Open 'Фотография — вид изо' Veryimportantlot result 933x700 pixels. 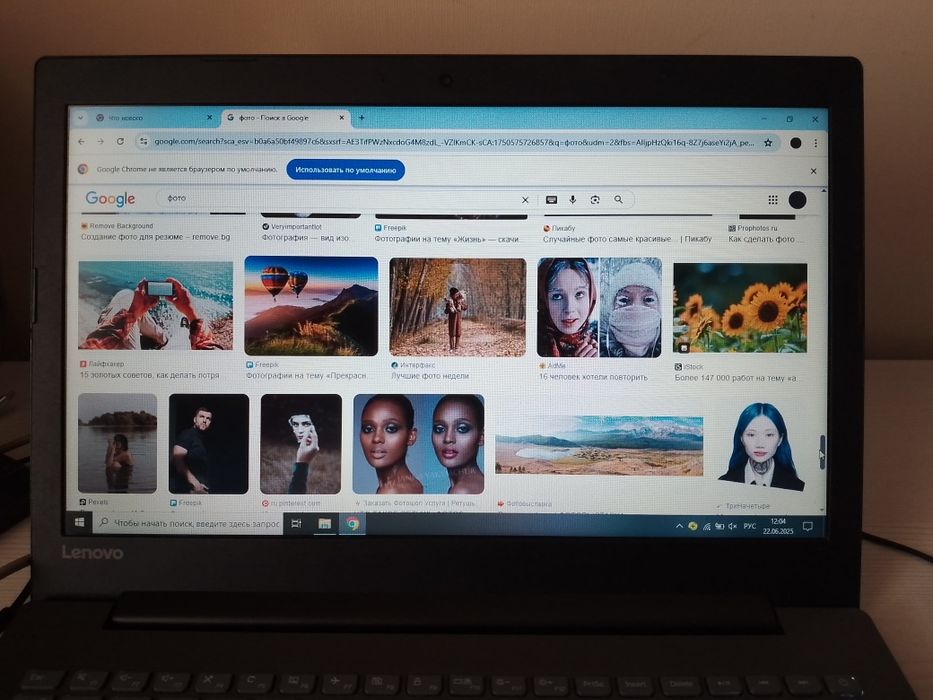click(305, 238)
